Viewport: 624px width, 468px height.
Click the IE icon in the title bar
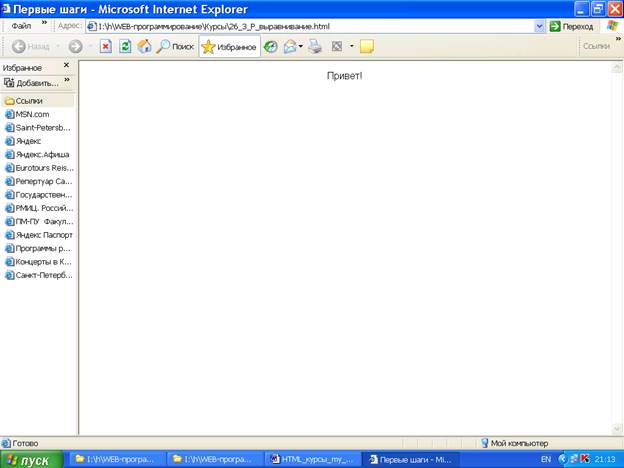coord(6,8)
